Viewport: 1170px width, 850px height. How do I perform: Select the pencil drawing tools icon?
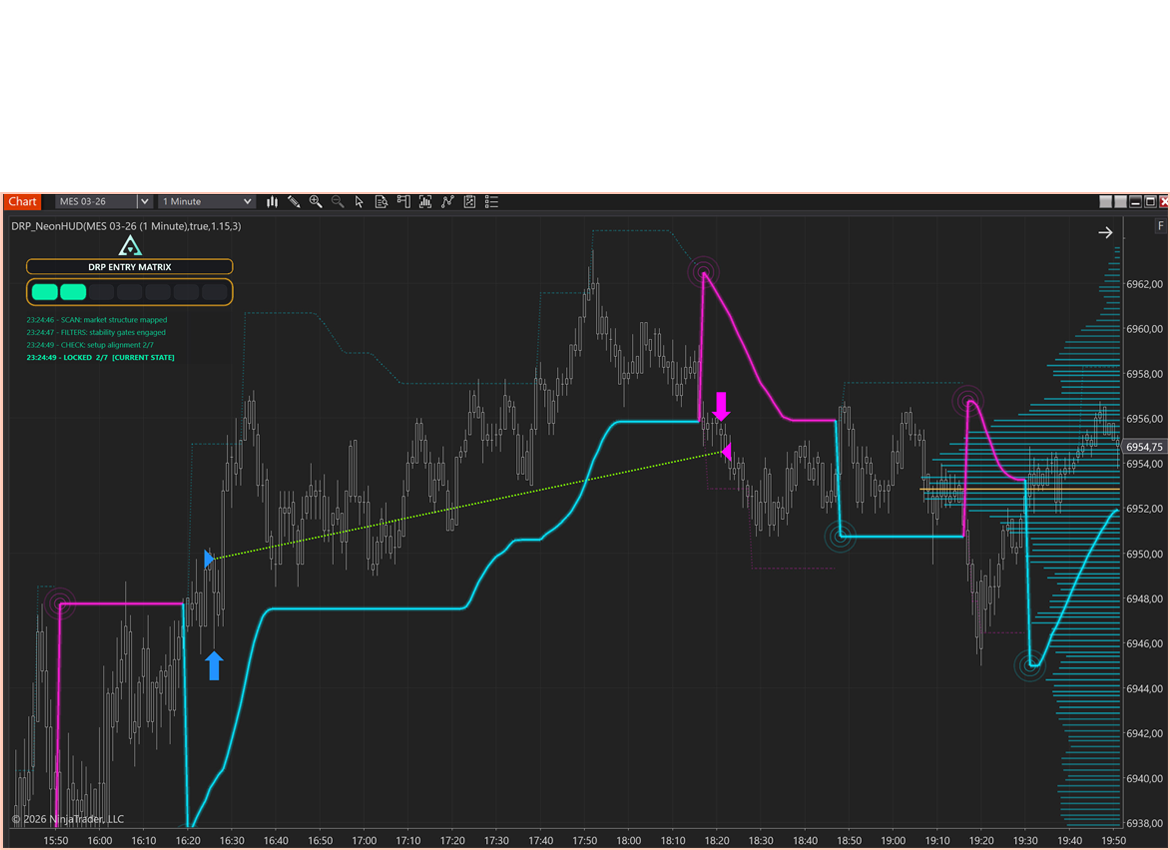pos(294,202)
